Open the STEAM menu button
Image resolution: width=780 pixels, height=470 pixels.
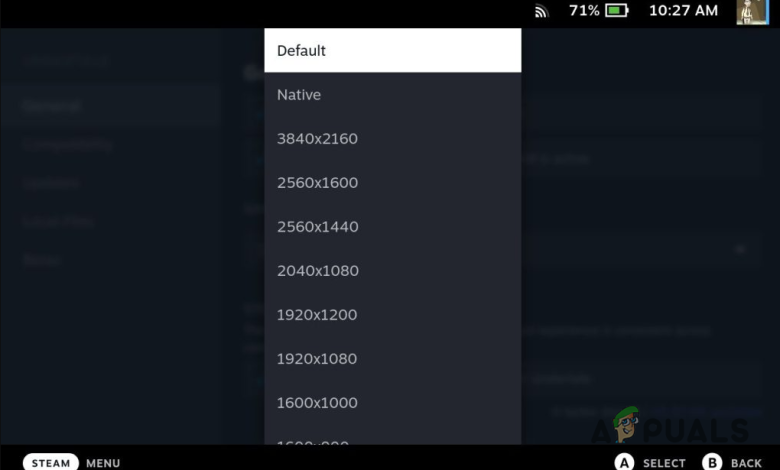click(x=51, y=463)
